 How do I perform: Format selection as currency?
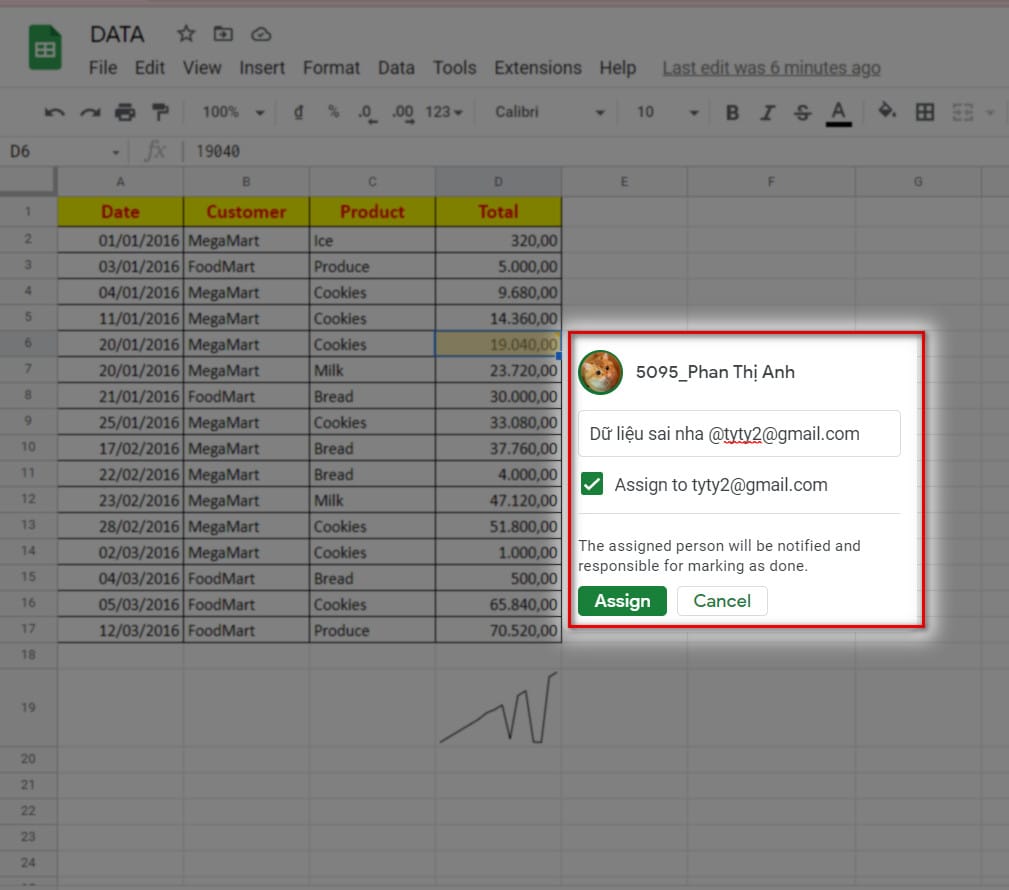pyautogui.click(x=298, y=112)
